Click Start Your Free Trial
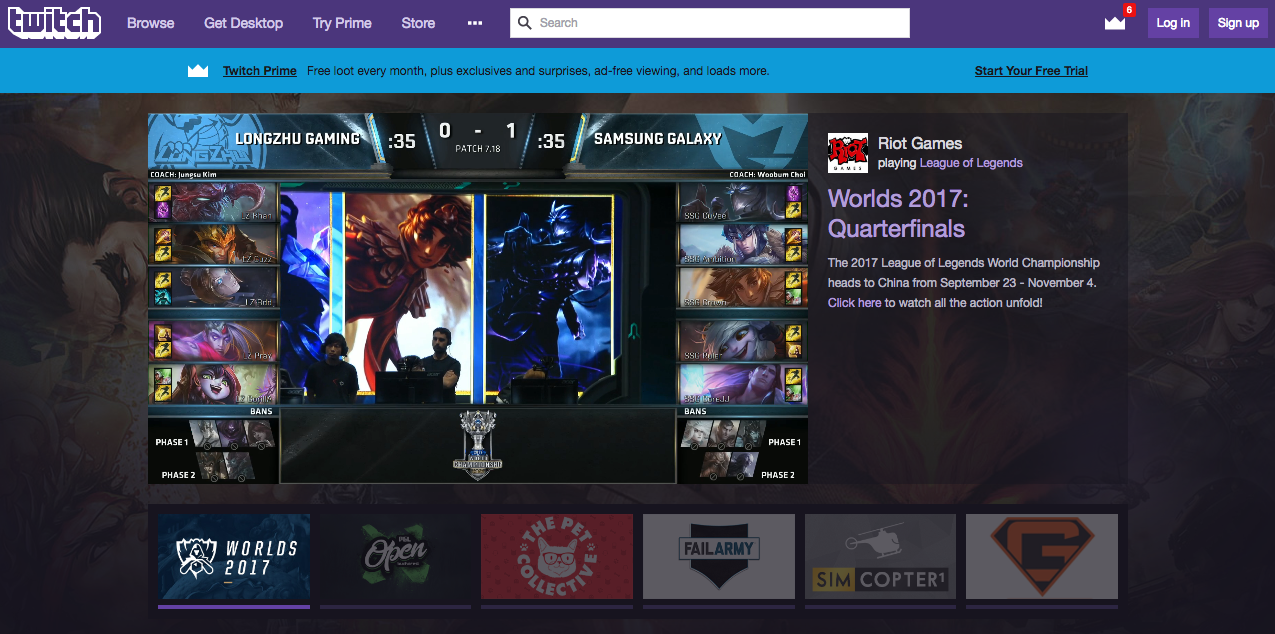Viewport: 1275px width, 634px height. point(1031,71)
